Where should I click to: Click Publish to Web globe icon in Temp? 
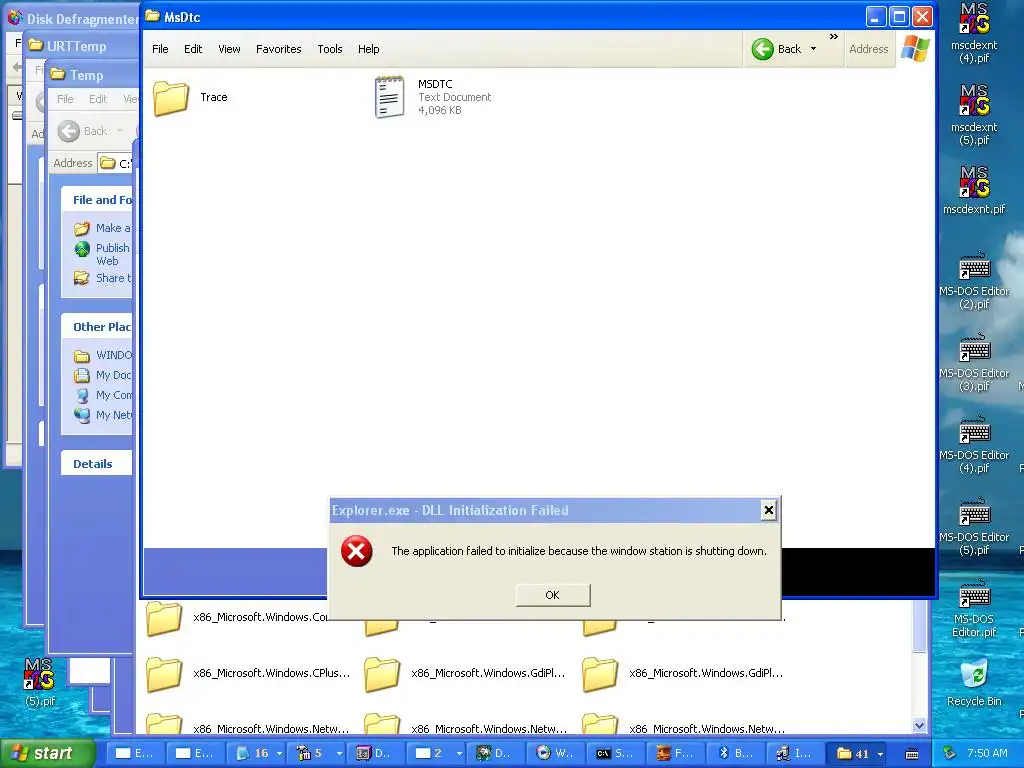pos(82,249)
